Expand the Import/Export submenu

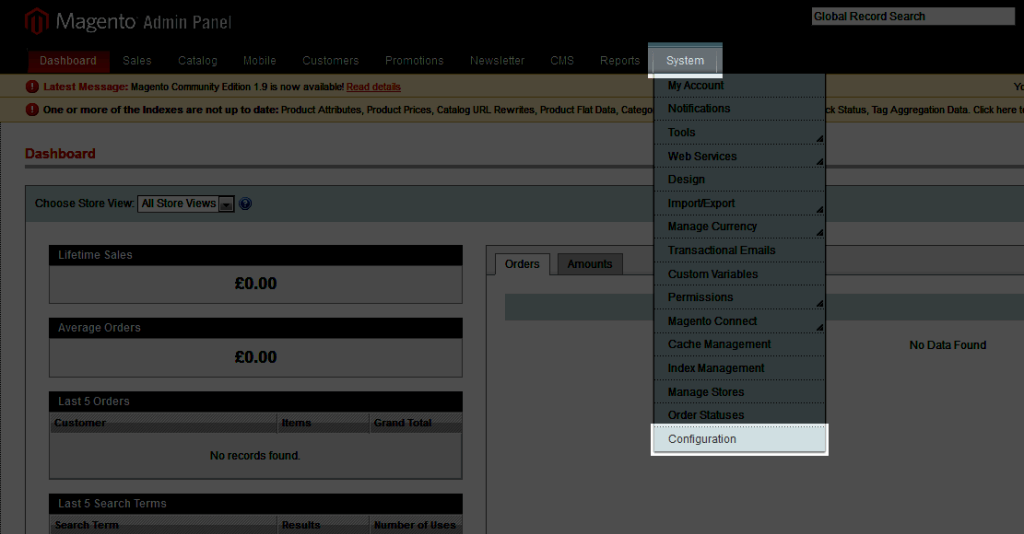pos(739,203)
